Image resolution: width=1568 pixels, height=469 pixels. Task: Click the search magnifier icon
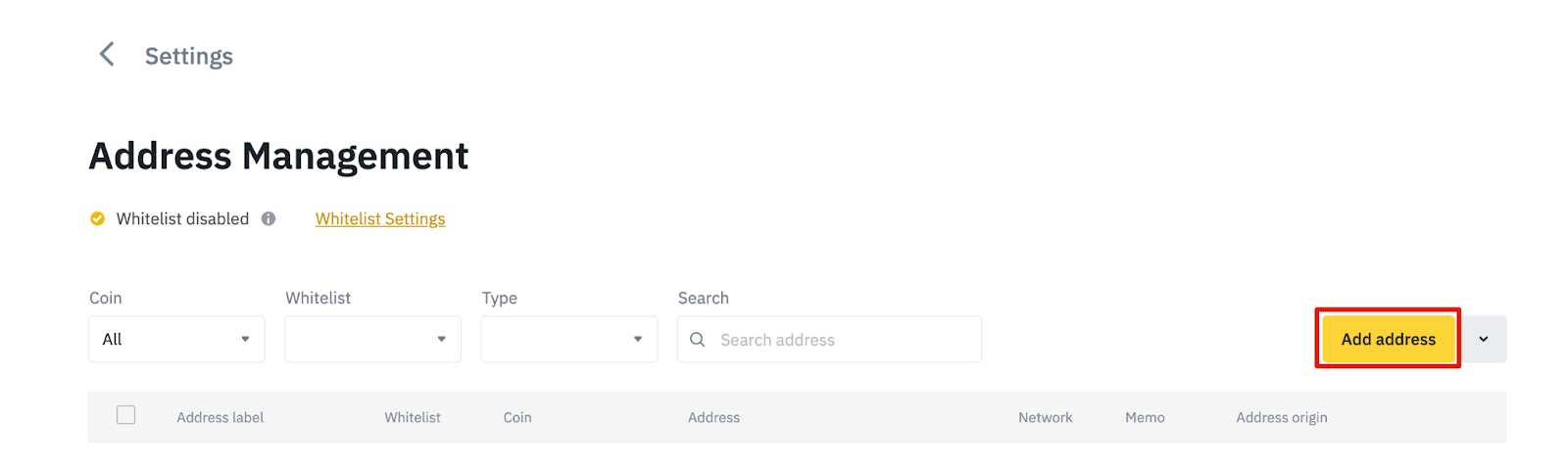(x=698, y=339)
